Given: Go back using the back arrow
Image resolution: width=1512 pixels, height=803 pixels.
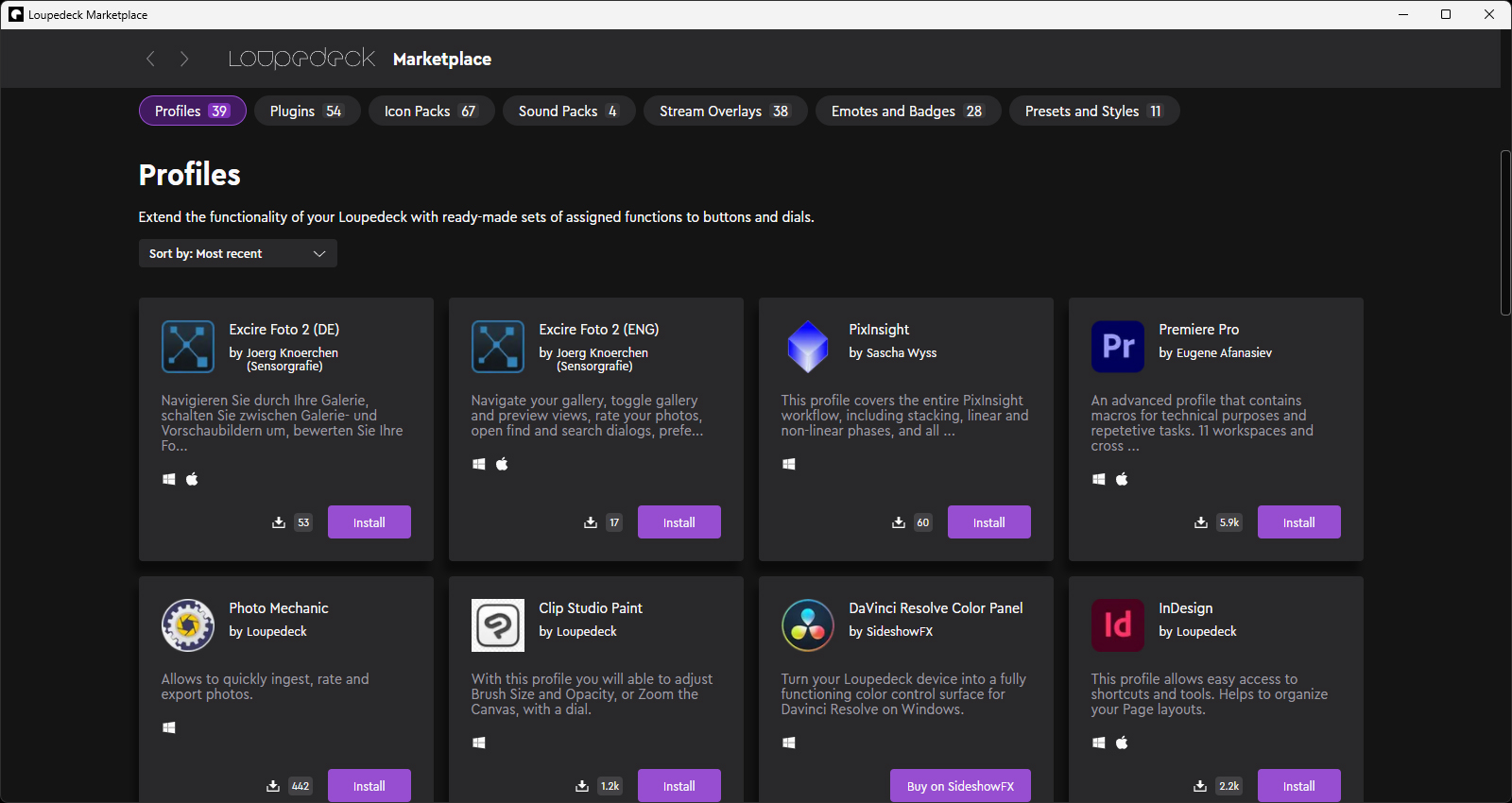Looking at the screenshot, I should coord(150,59).
